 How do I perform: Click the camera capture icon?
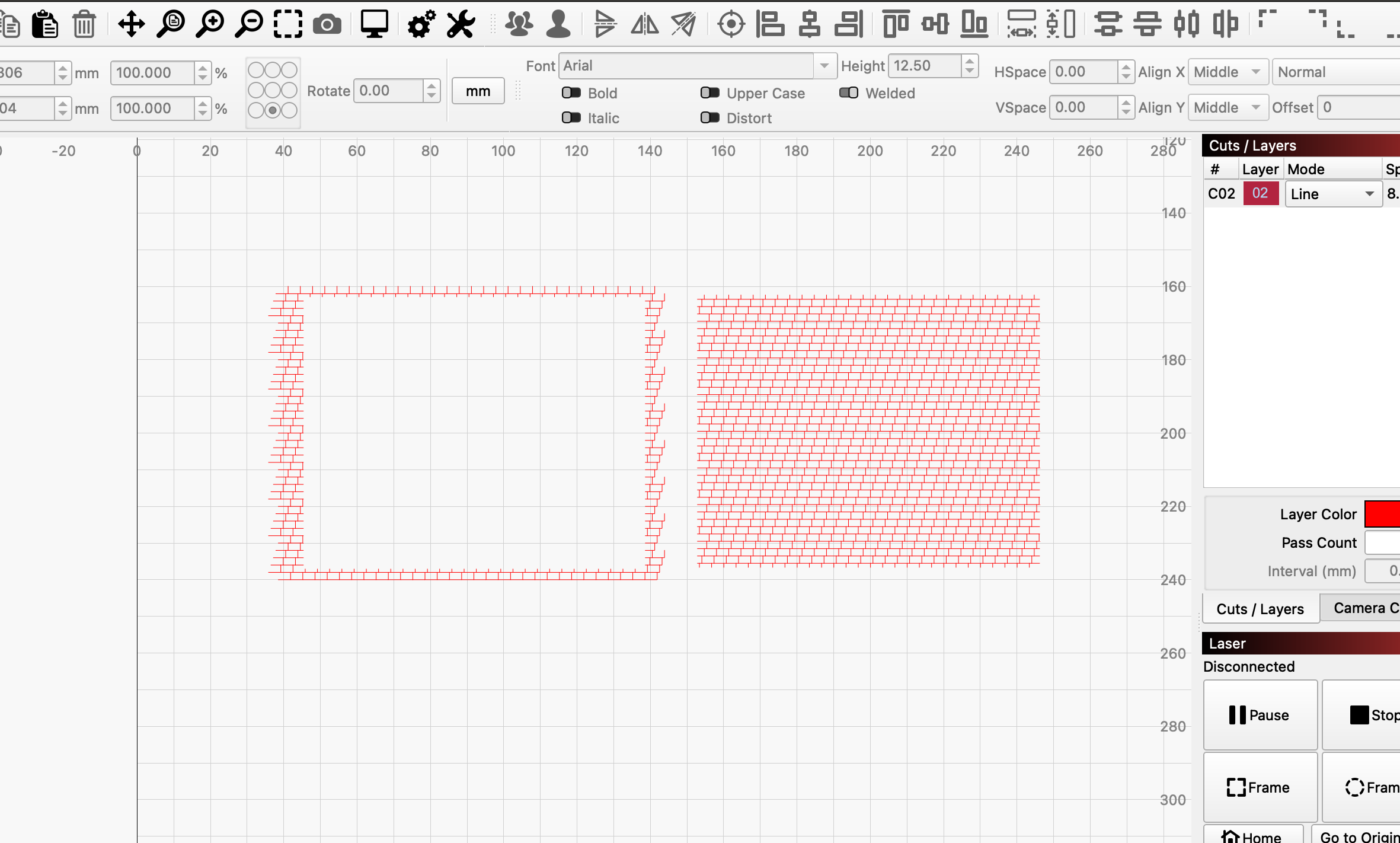(x=327, y=24)
